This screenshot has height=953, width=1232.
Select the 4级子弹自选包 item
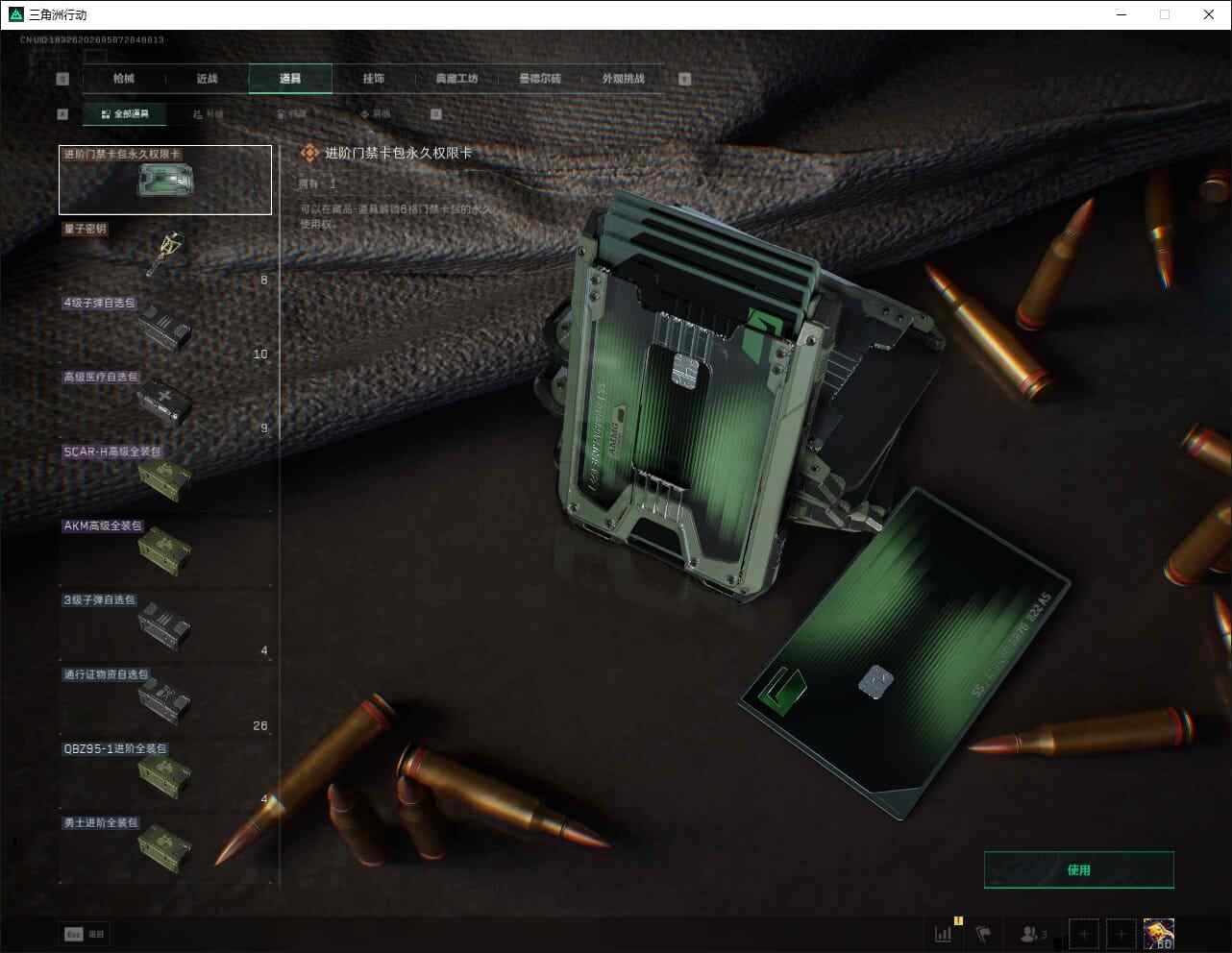165,329
